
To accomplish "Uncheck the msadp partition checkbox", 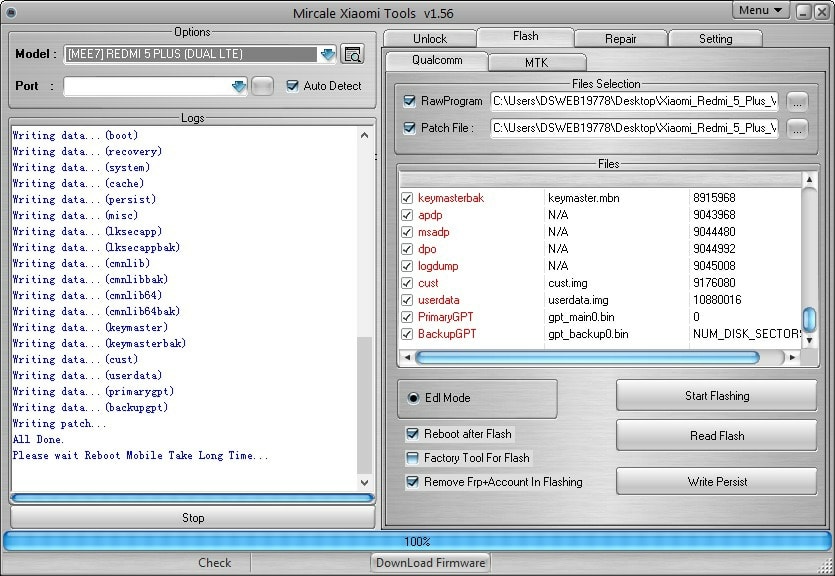I will pyautogui.click(x=407, y=232).
